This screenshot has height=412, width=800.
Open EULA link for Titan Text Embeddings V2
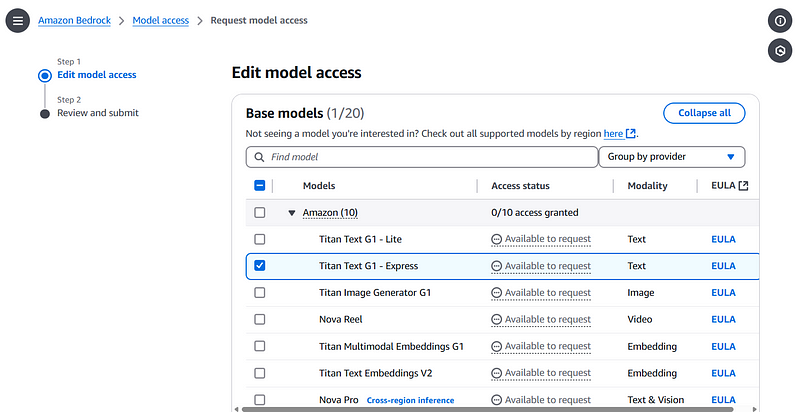[723, 373]
